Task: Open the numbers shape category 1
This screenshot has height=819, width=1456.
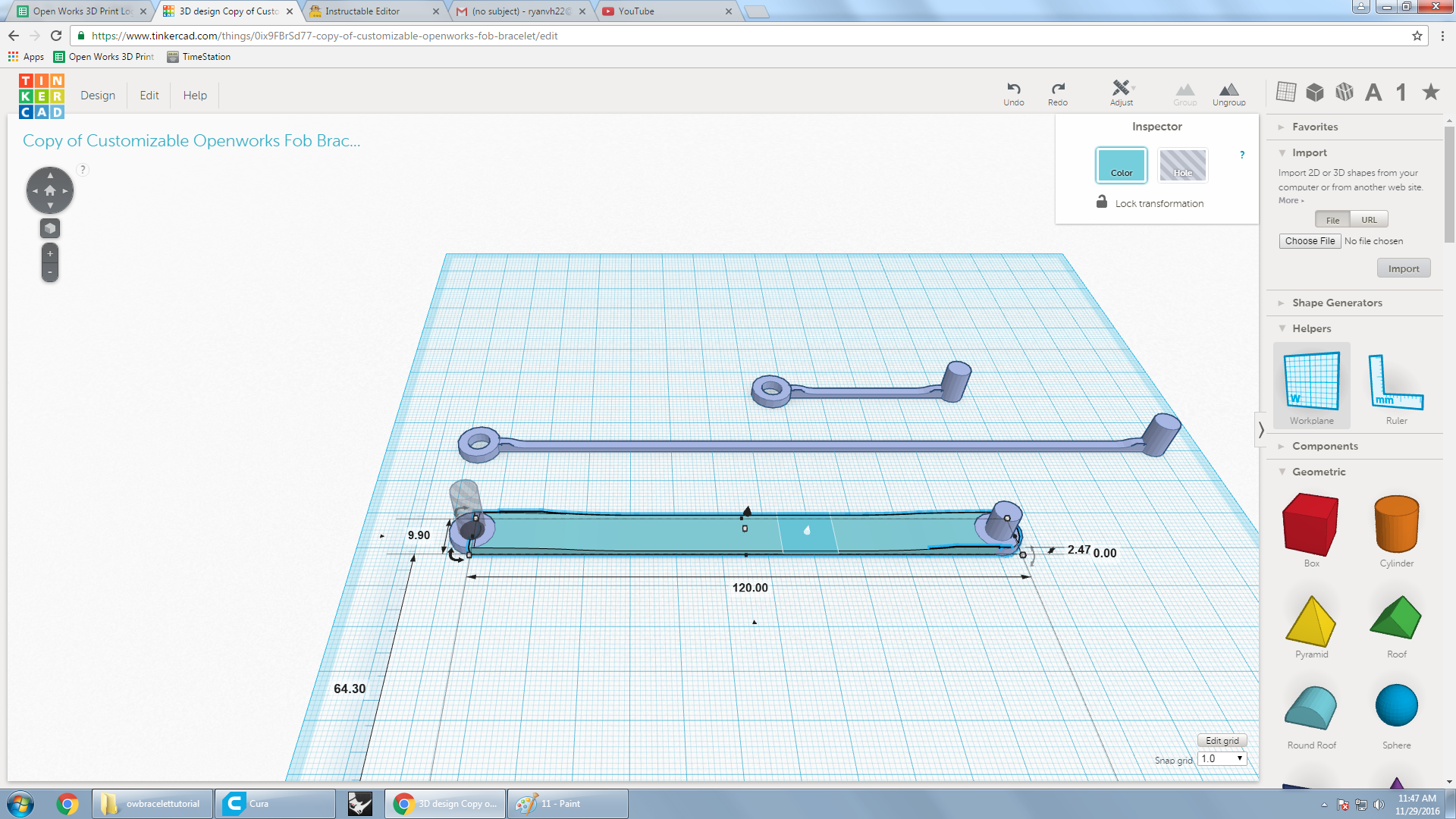Action: [x=1401, y=93]
